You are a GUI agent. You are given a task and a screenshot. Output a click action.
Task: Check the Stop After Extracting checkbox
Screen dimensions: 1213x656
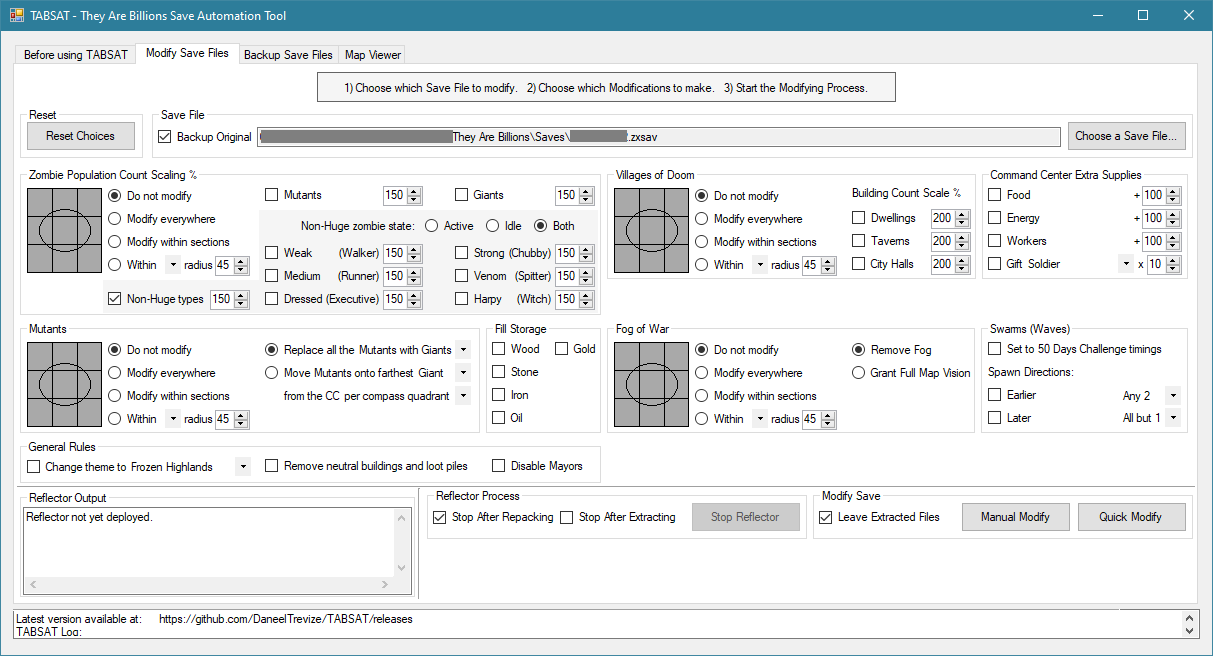[x=618, y=517]
